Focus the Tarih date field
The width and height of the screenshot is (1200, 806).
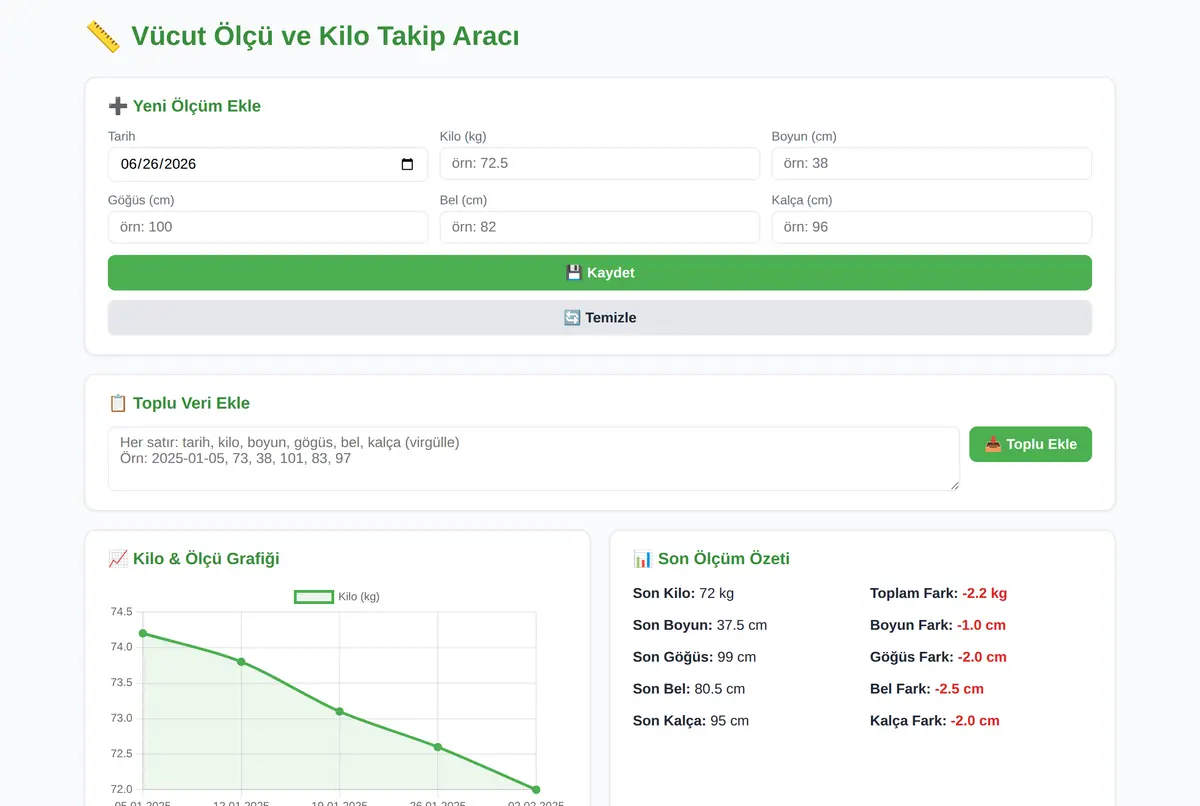(268, 164)
